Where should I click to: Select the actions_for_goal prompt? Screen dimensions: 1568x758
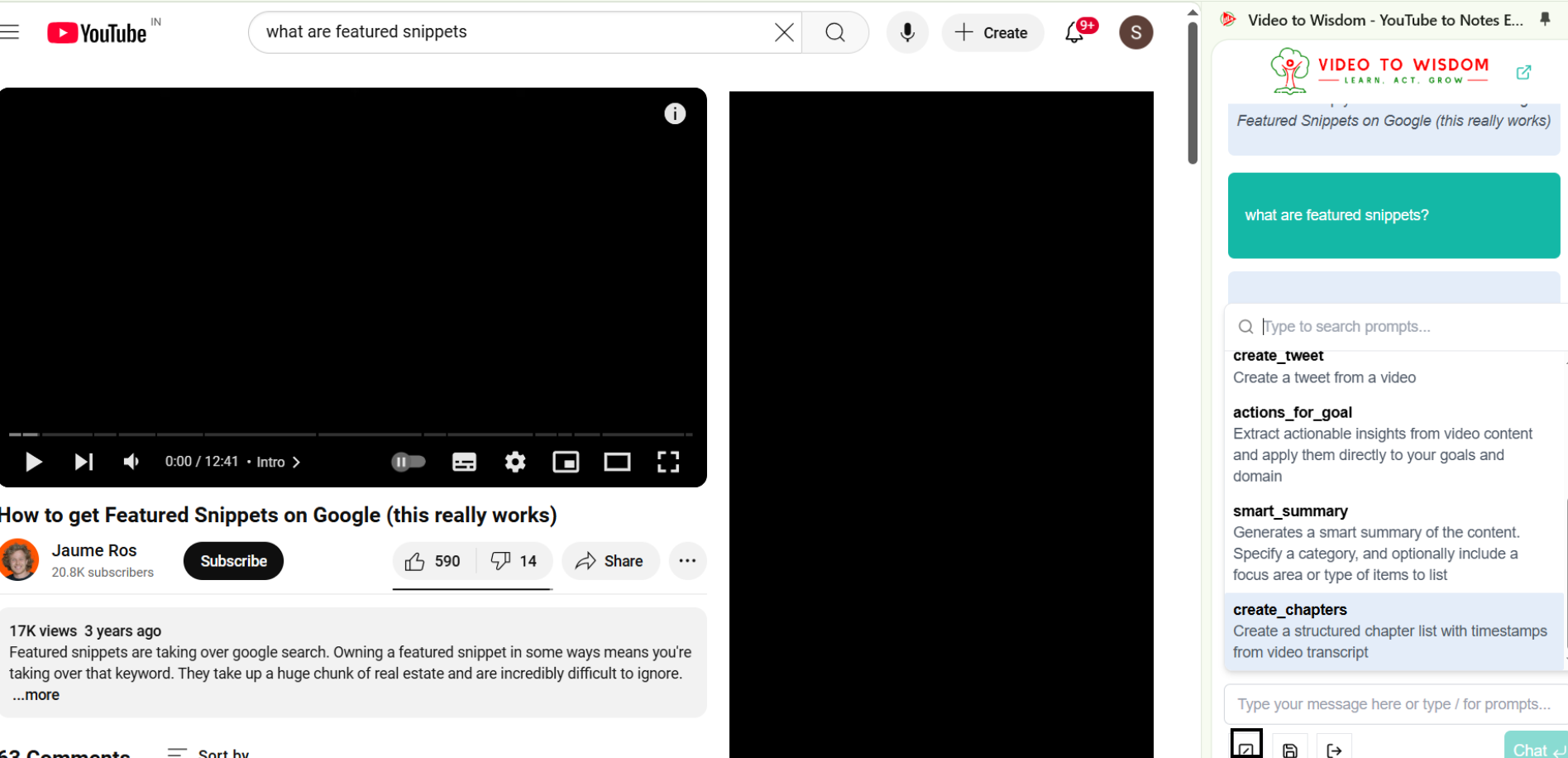click(1394, 444)
